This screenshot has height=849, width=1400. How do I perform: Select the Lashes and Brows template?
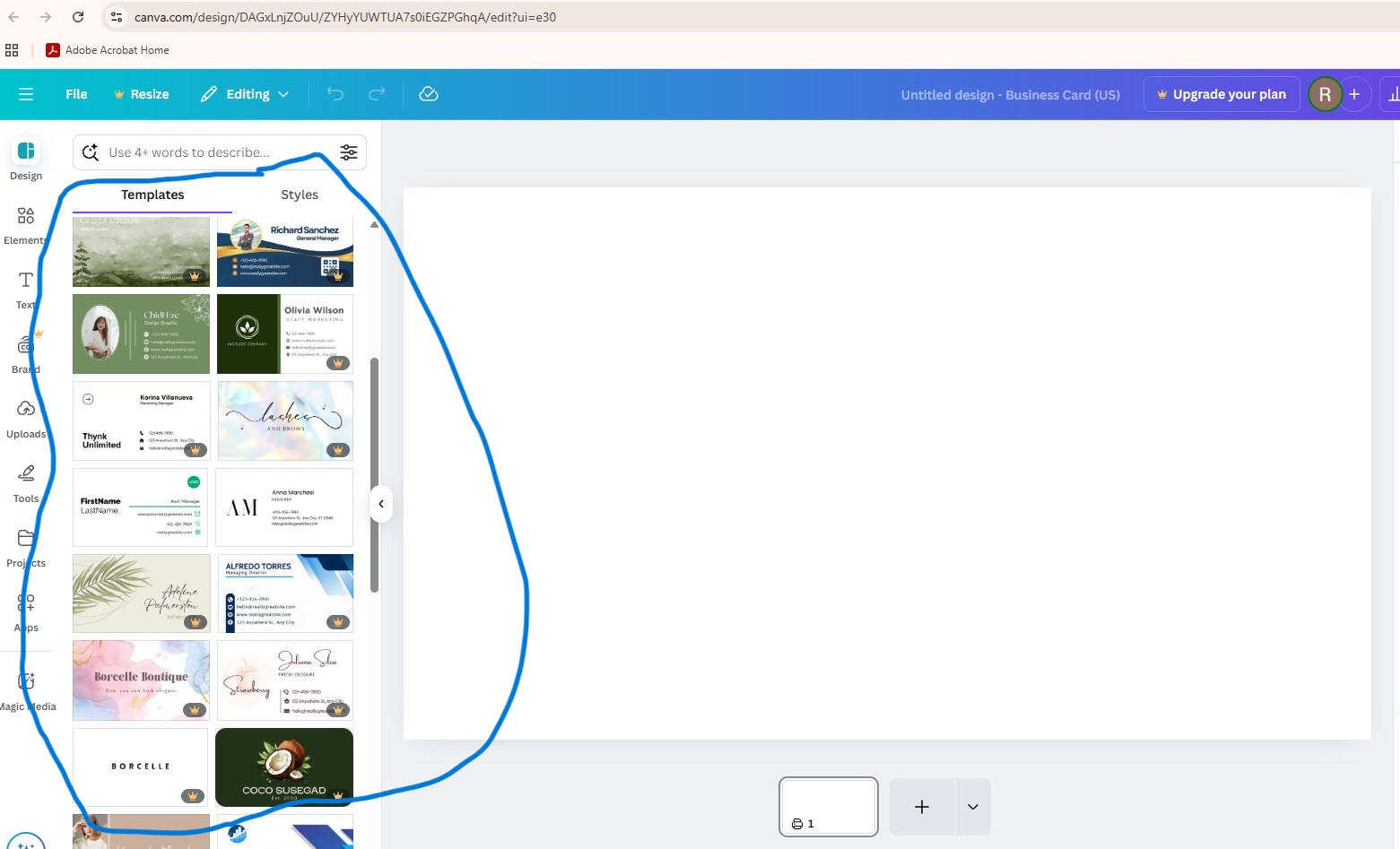click(285, 420)
